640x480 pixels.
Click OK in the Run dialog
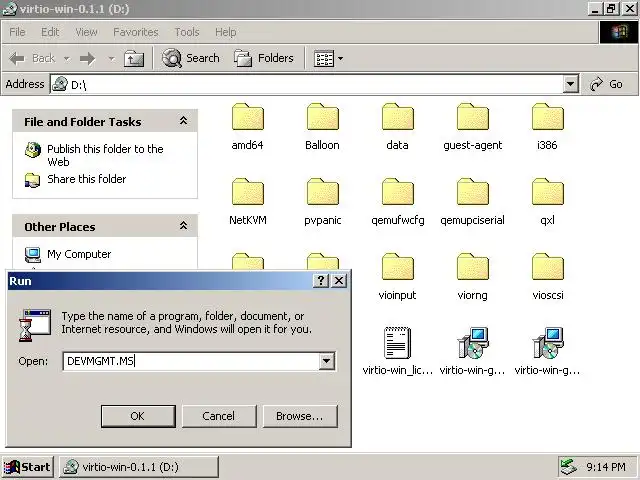[138, 416]
